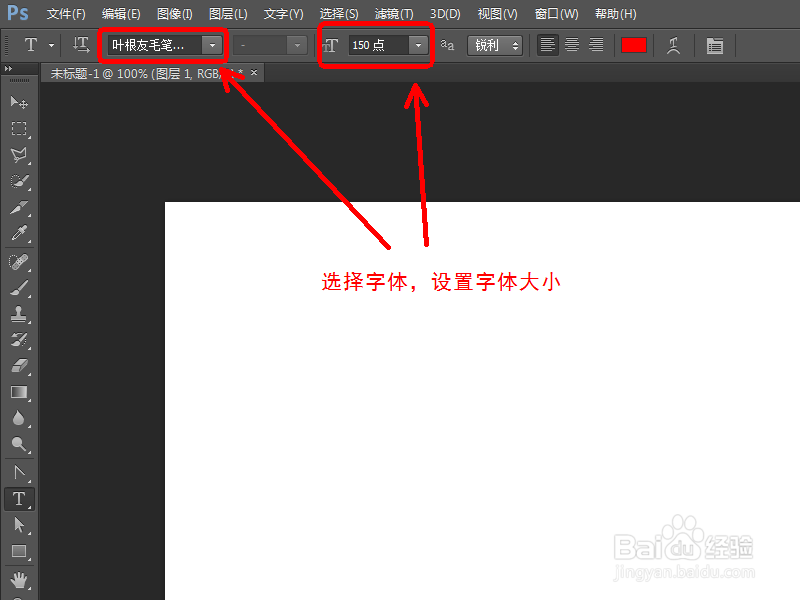The image size is (800, 600).
Task: Click the anti-aliasing aa icon
Action: pyautogui.click(x=447, y=45)
